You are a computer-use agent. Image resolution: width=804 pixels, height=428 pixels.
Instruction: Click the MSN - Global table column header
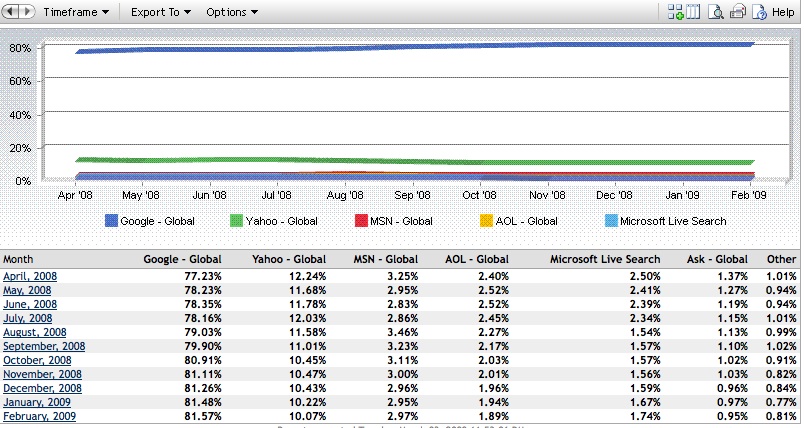click(x=386, y=259)
